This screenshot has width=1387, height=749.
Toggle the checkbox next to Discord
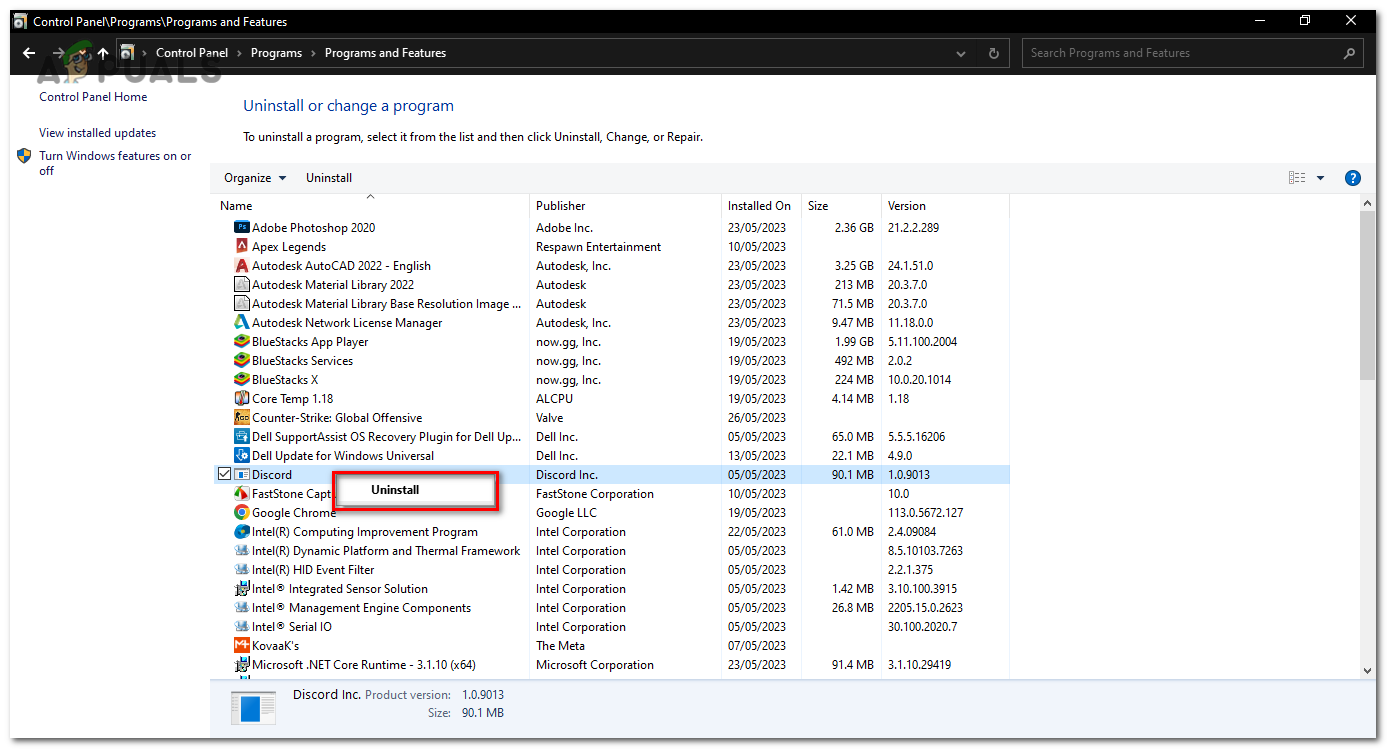click(x=224, y=473)
